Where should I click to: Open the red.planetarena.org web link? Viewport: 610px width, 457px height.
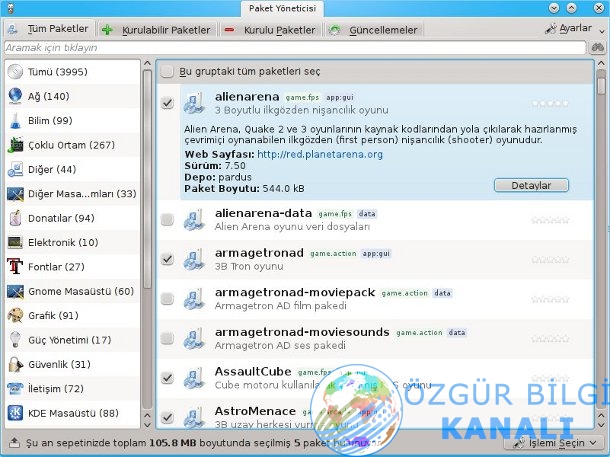(x=319, y=154)
